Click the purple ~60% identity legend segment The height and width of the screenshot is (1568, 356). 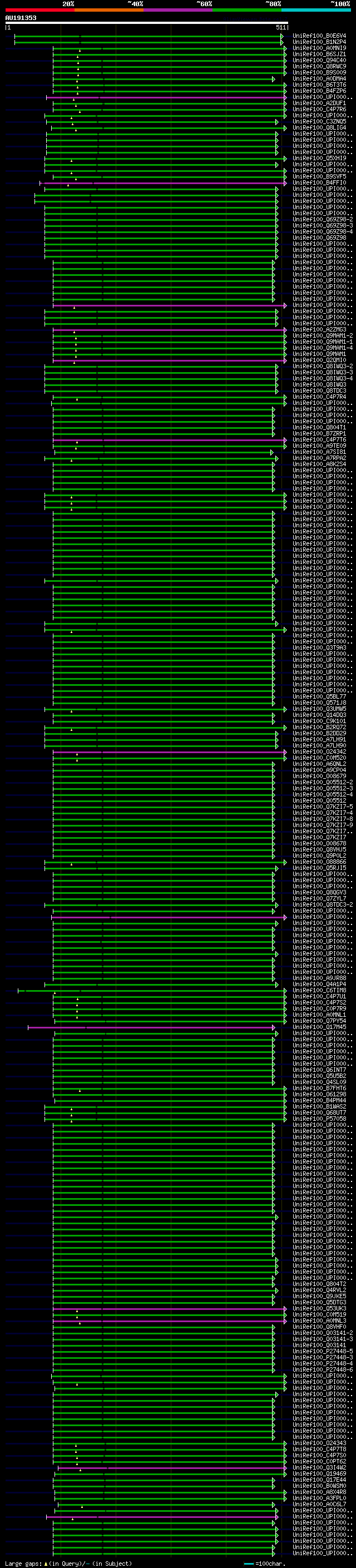point(177,11)
